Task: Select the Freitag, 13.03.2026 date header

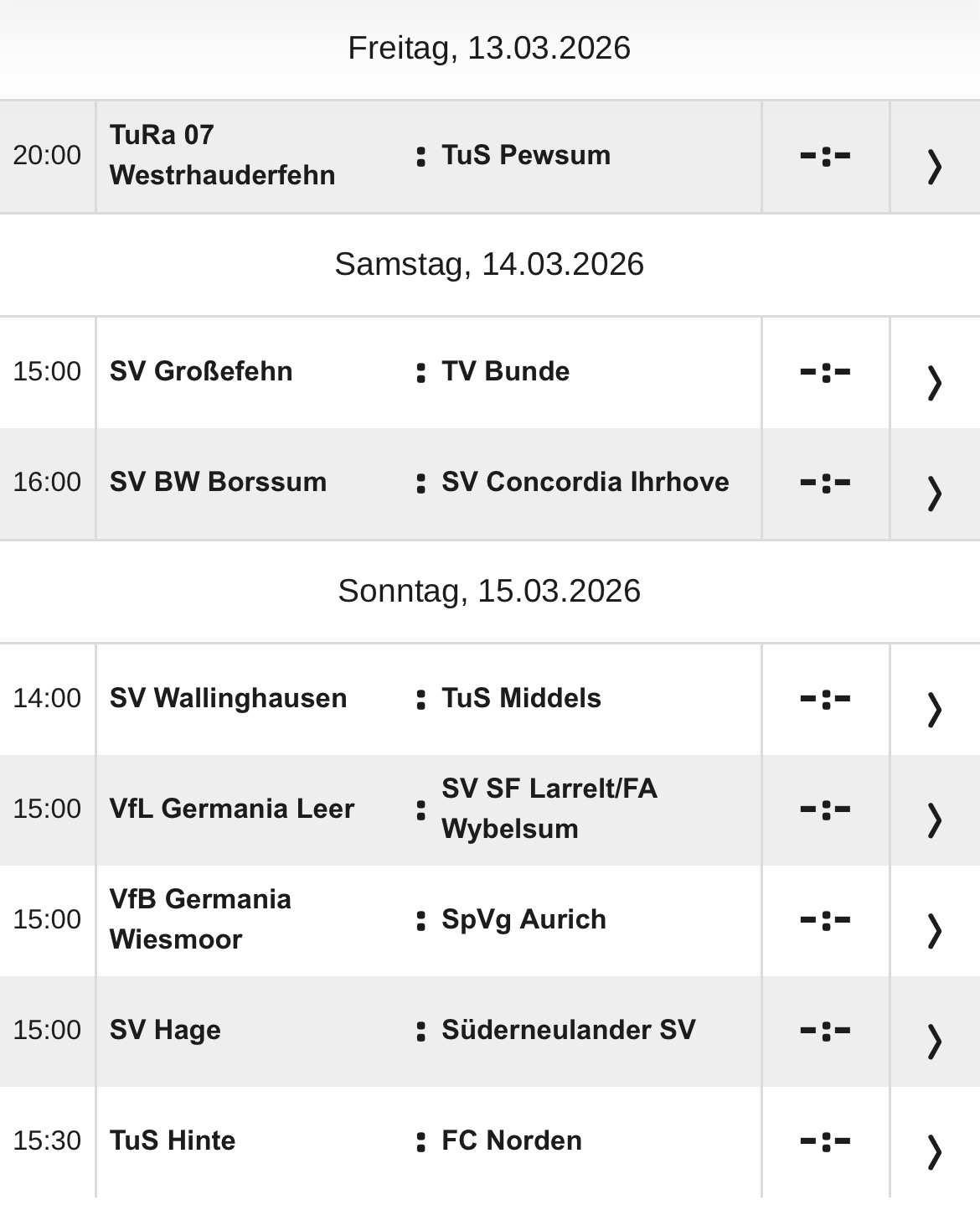Action: (x=489, y=49)
